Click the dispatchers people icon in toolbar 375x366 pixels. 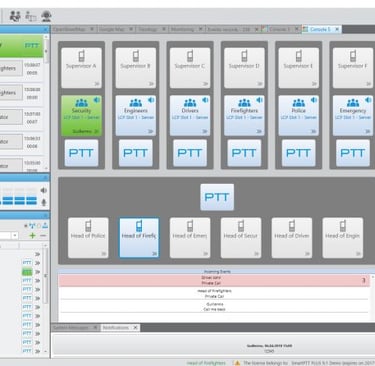[x=15, y=16]
